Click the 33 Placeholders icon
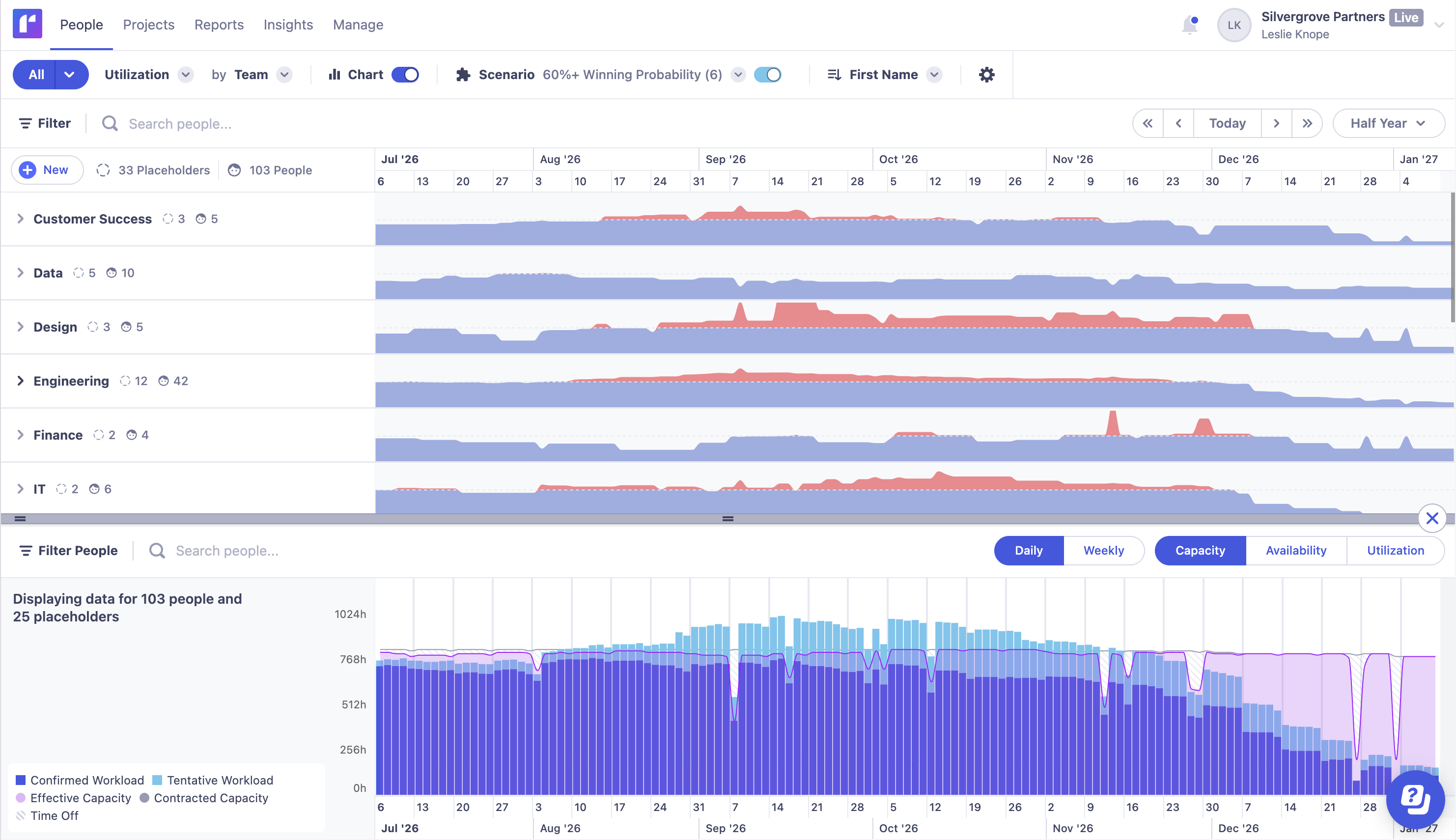The height and width of the screenshot is (840, 1456). (x=103, y=170)
